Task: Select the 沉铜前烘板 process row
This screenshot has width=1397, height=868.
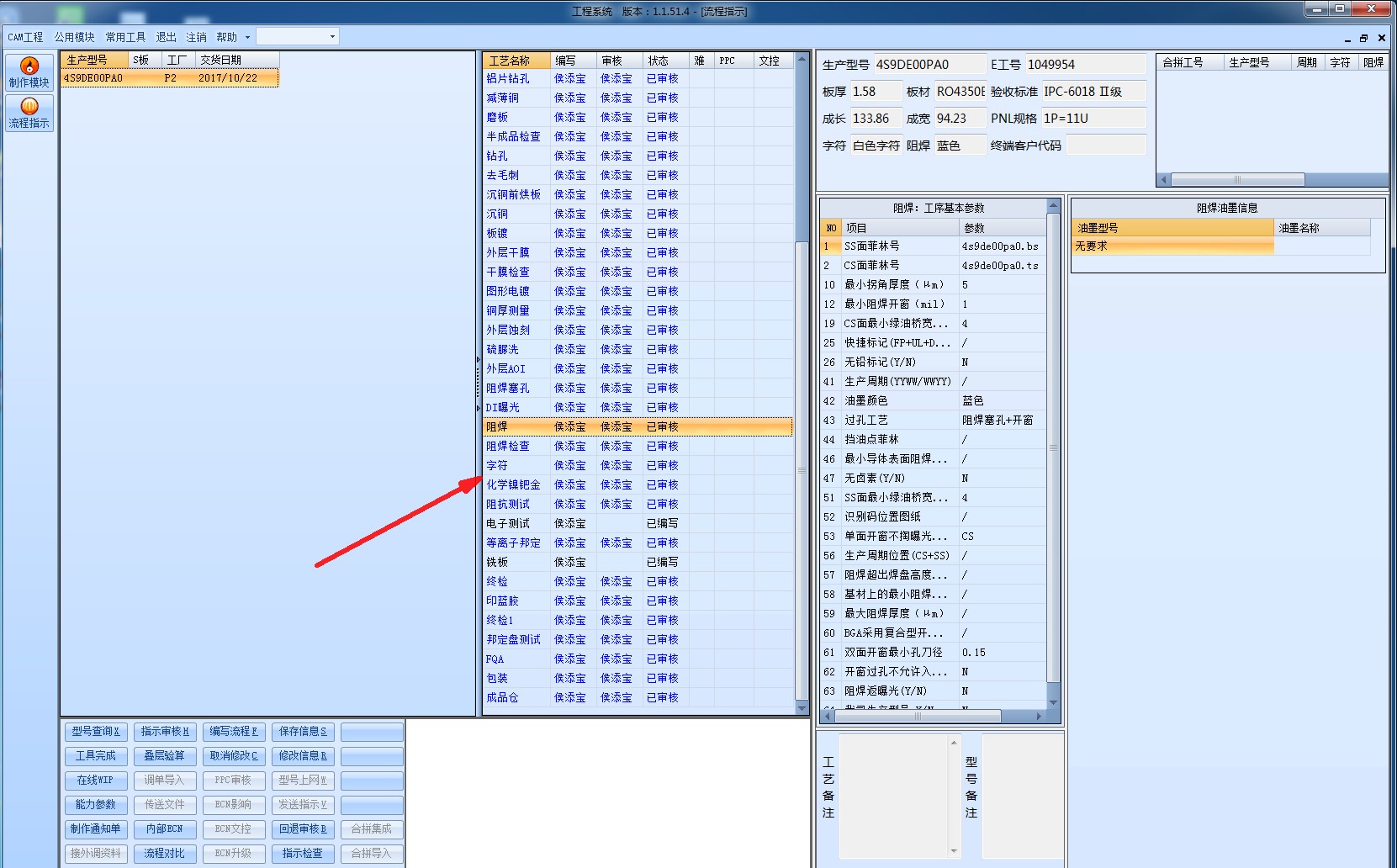Action: coord(638,194)
